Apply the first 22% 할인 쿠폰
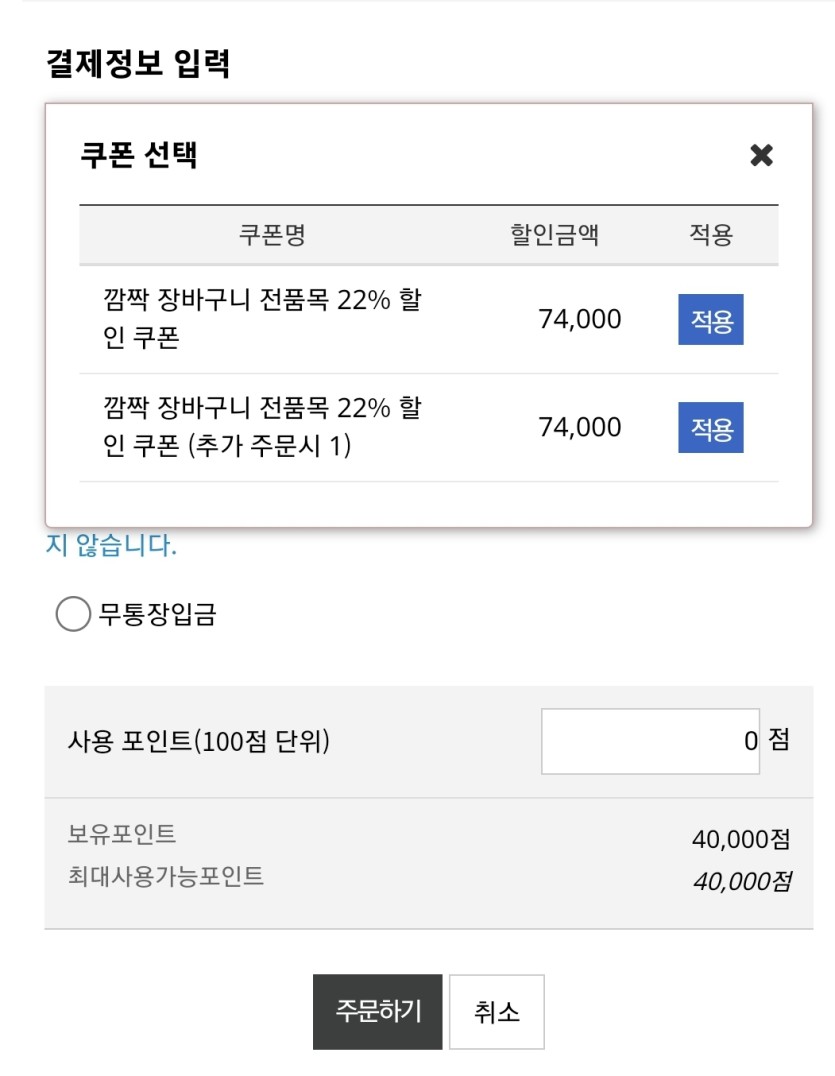 [x=711, y=320]
